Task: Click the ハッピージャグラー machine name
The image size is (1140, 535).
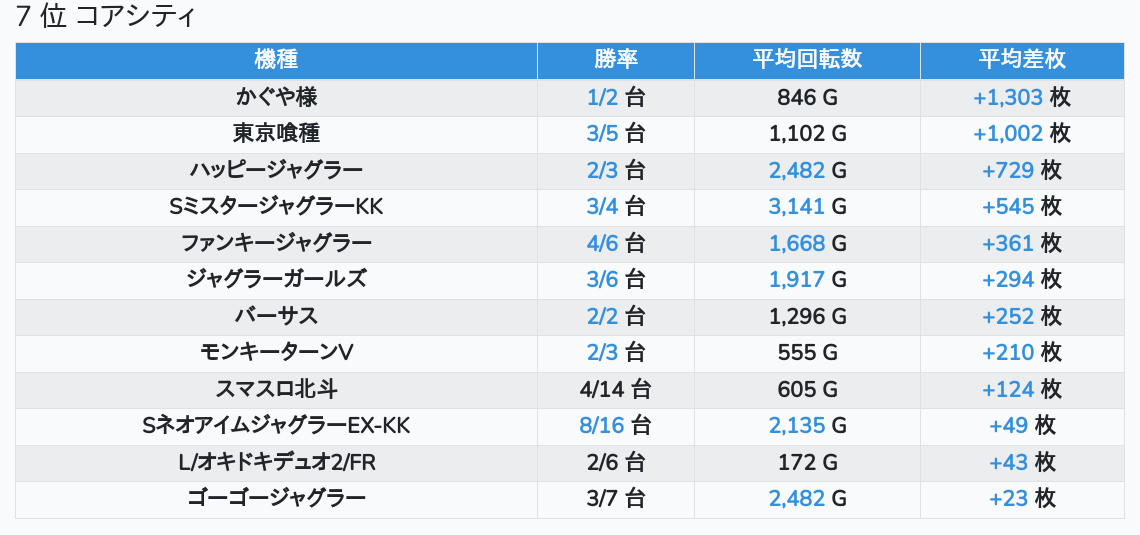Action: pos(276,170)
